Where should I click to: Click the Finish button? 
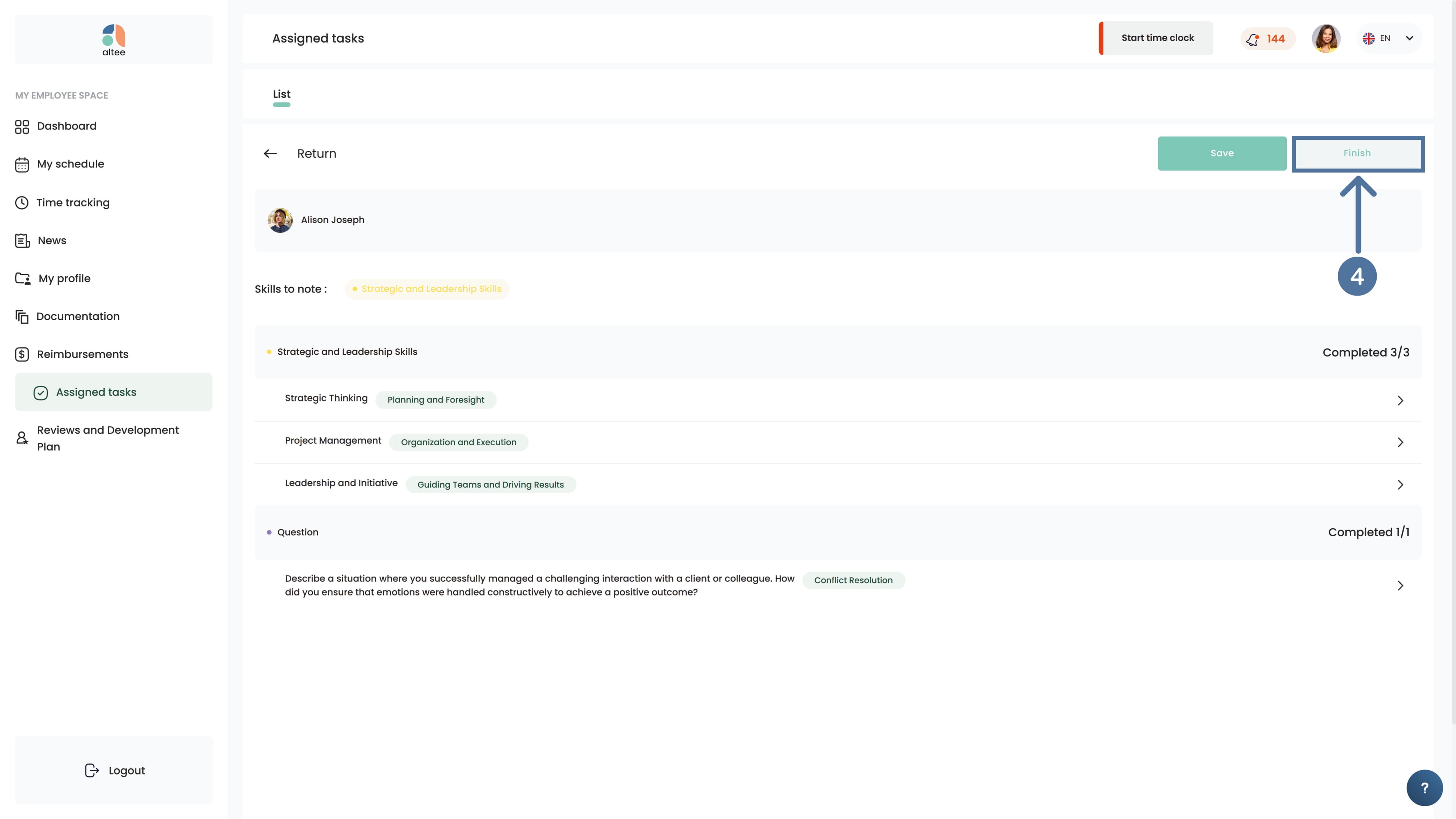[1357, 153]
